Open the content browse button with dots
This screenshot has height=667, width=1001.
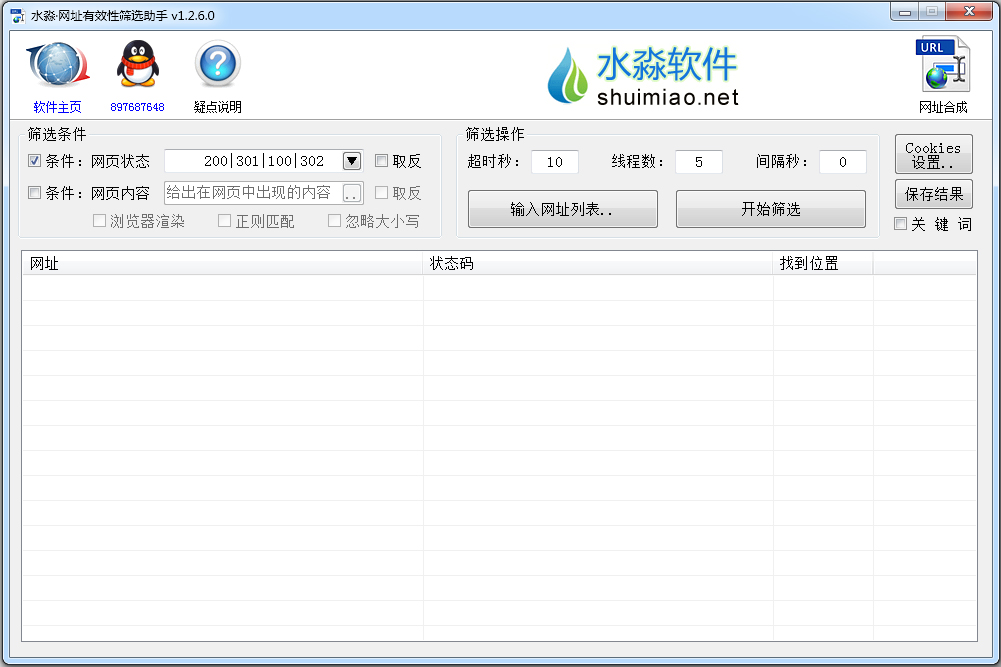pos(351,193)
